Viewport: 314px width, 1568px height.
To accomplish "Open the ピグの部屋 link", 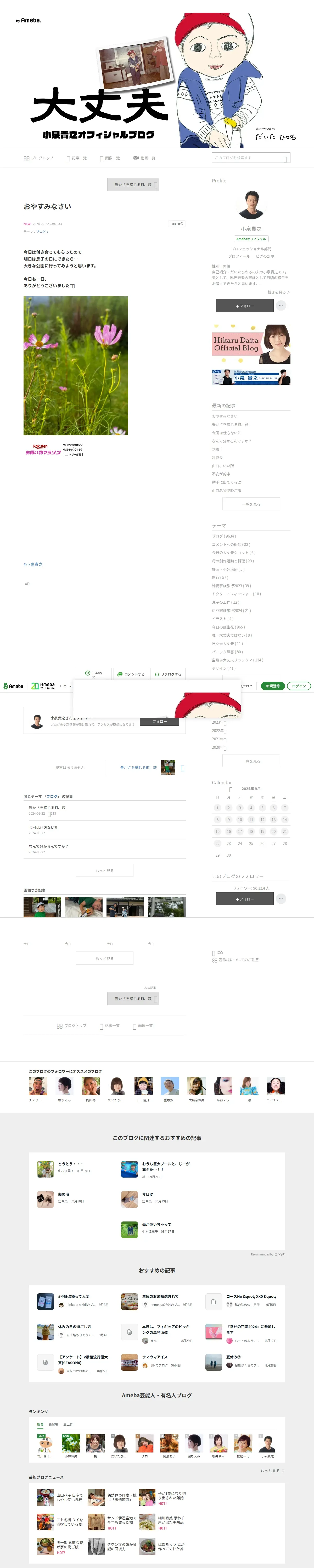I will 265,256.
